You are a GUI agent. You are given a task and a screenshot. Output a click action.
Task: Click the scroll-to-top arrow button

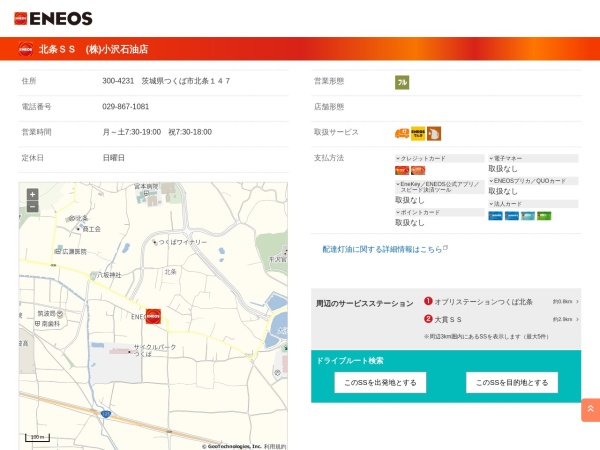[x=590, y=409]
